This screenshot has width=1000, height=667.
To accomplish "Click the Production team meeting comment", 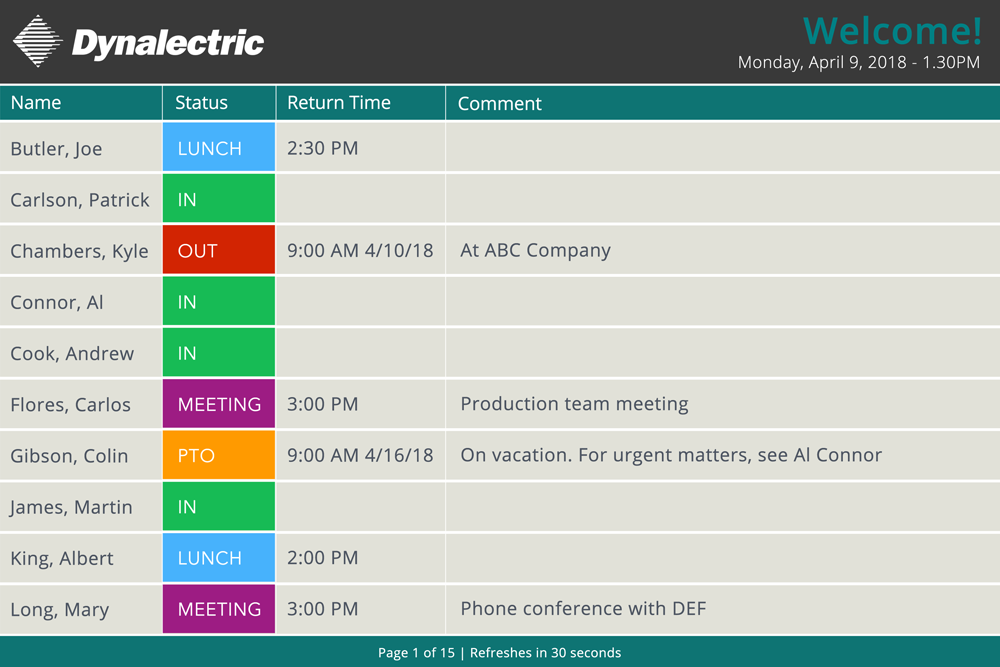I will pyautogui.click(x=574, y=404).
